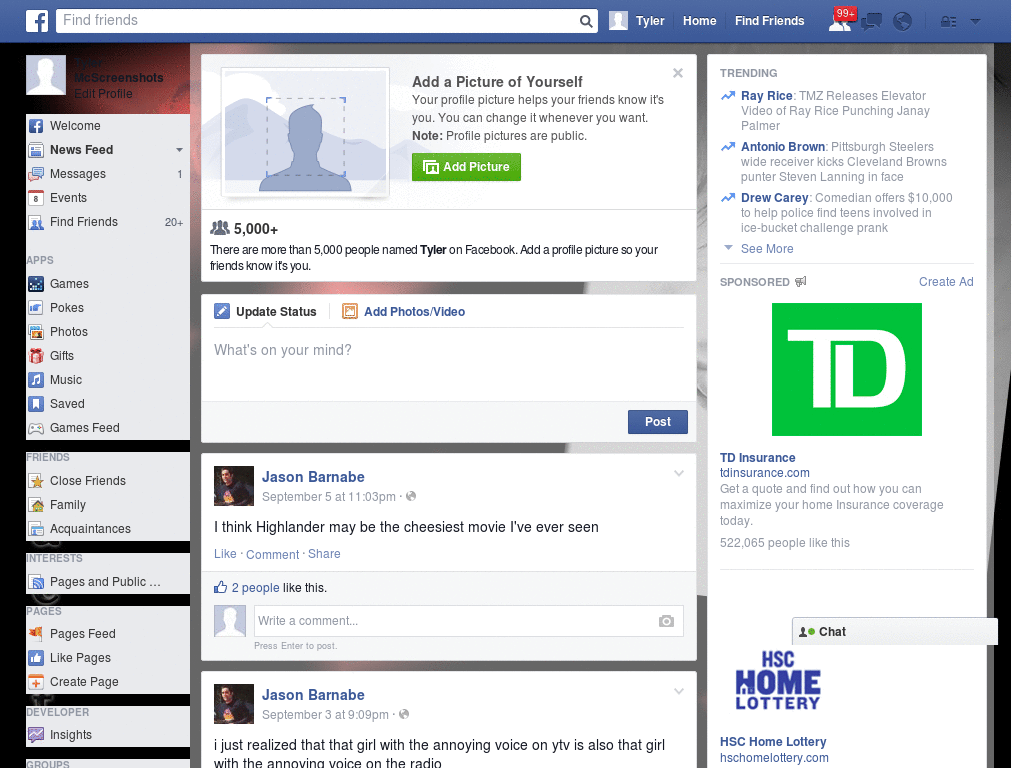Click the Saved bookmark icon
Image resolution: width=1024 pixels, height=768 pixels.
point(36,404)
